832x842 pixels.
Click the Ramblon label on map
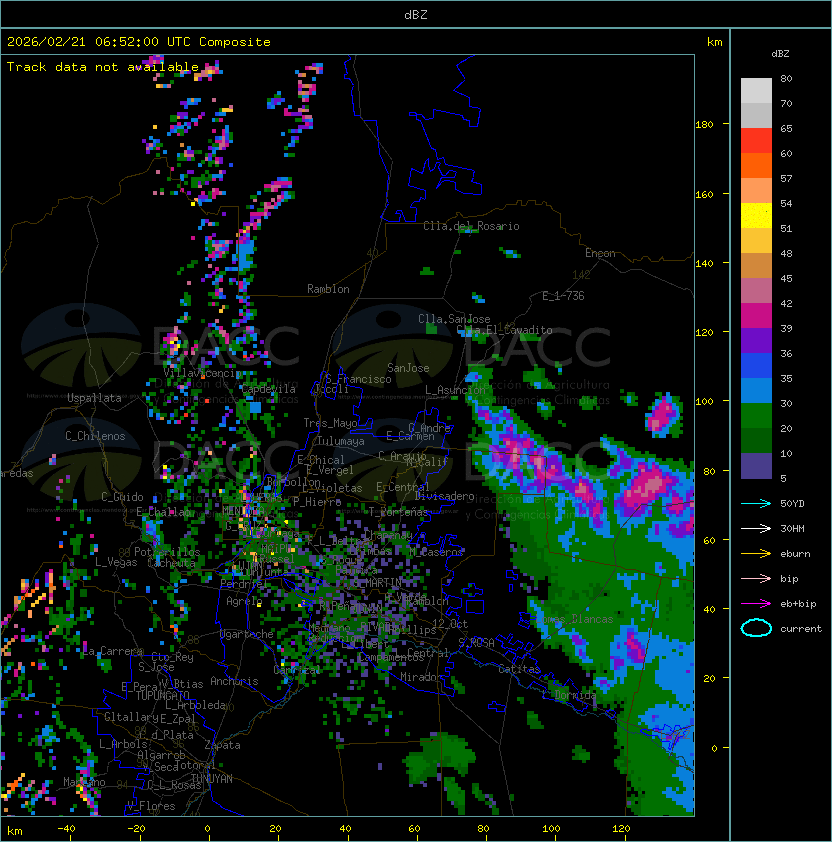[x=328, y=289]
